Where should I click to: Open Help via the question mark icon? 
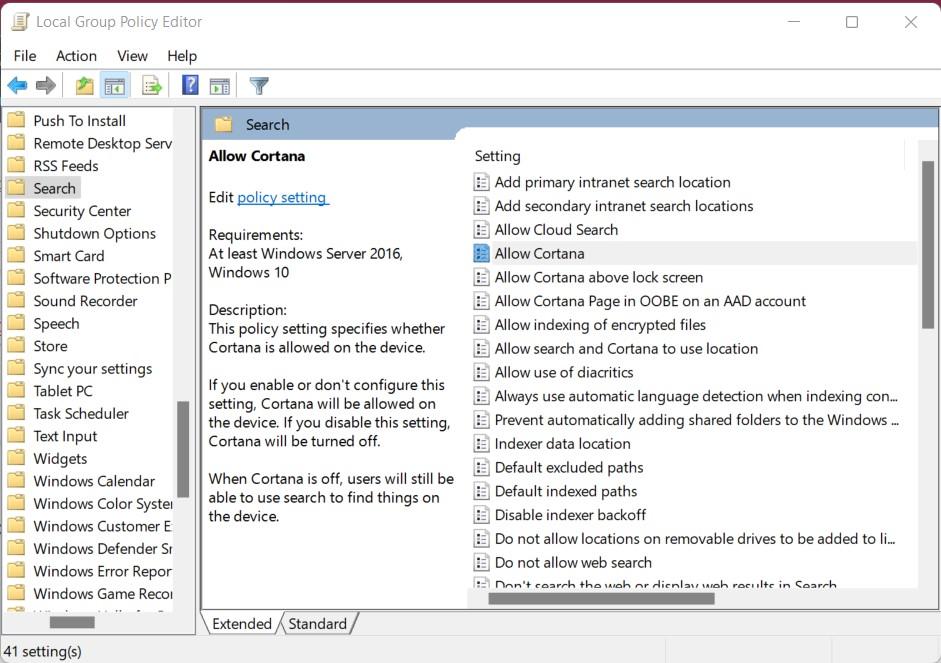click(x=190, y=86)
